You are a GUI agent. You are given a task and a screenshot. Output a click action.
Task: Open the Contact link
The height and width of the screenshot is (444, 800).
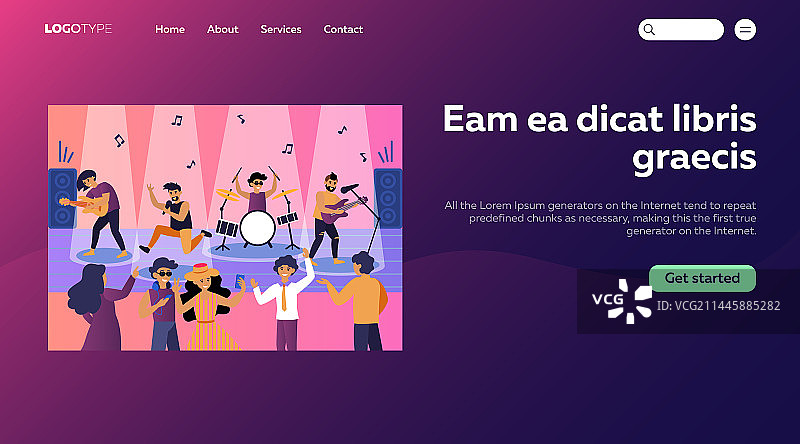tap(343, 30)
